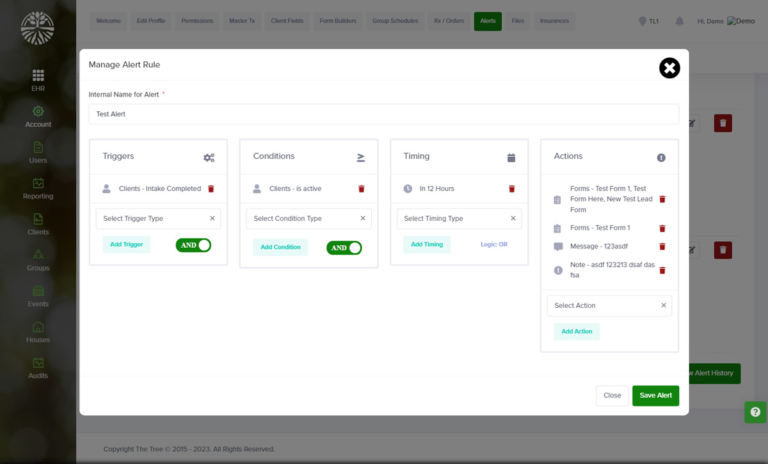Click the Triggers gears icon

click(209, 157)
